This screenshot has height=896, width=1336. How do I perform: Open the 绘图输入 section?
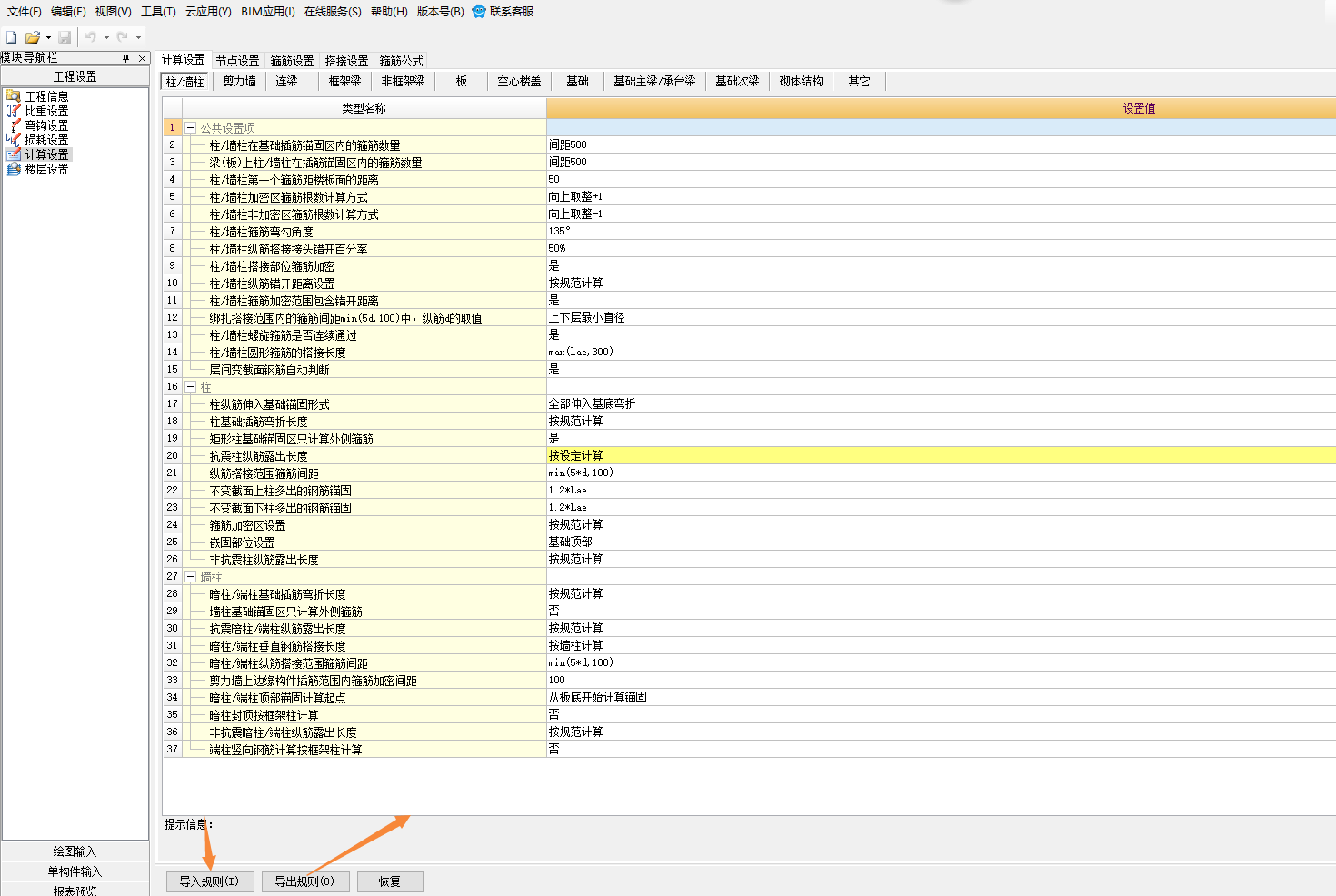(75, 851)
